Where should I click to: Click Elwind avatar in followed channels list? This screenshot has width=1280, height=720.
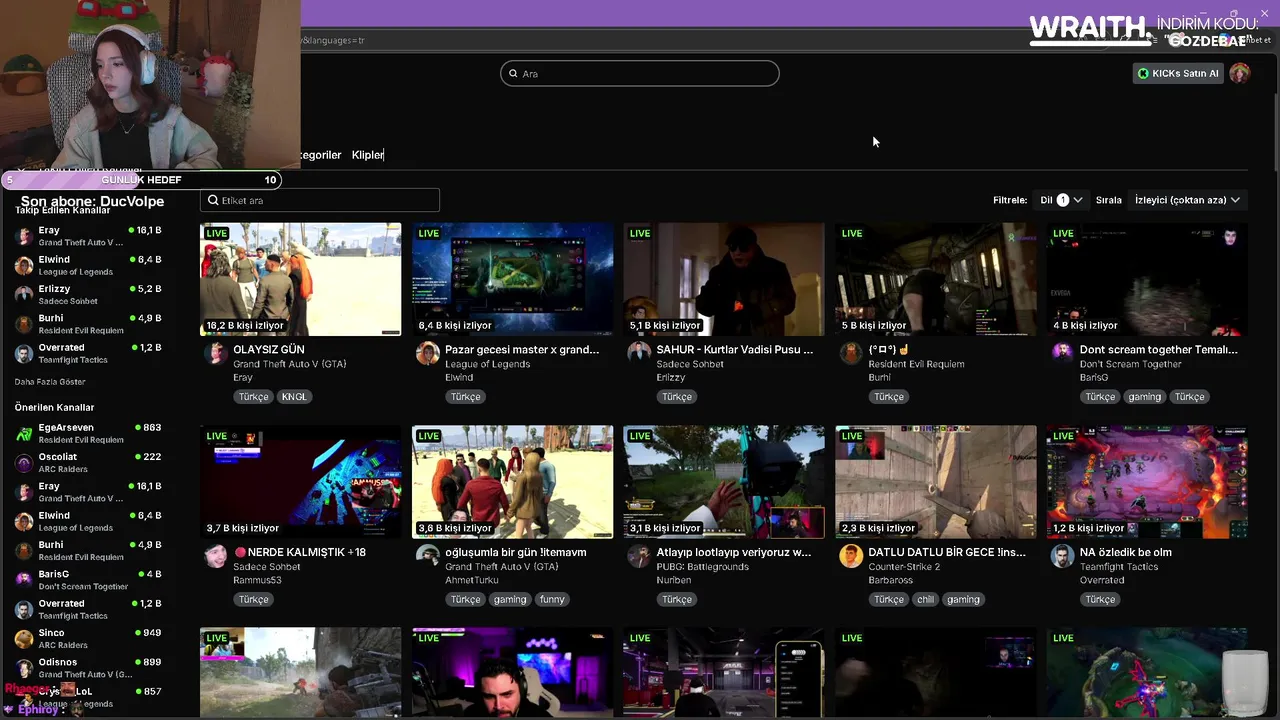[24, 265]
